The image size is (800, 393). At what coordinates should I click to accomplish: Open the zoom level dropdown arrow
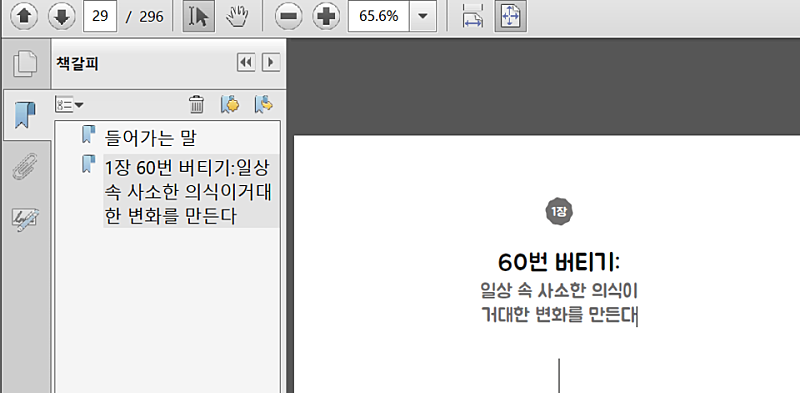[422, 17]
